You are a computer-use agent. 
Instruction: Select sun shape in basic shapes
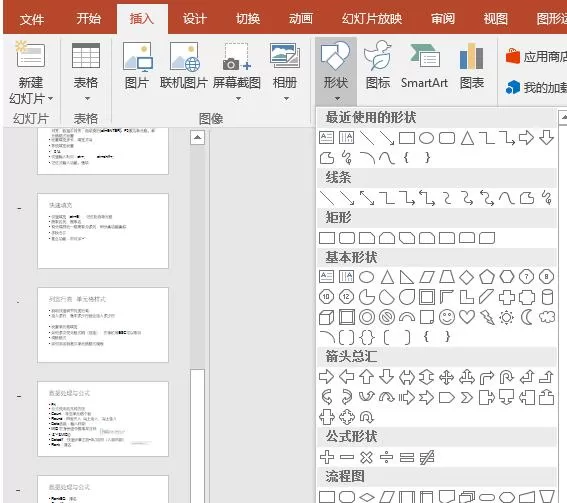[x=507, y=317]
